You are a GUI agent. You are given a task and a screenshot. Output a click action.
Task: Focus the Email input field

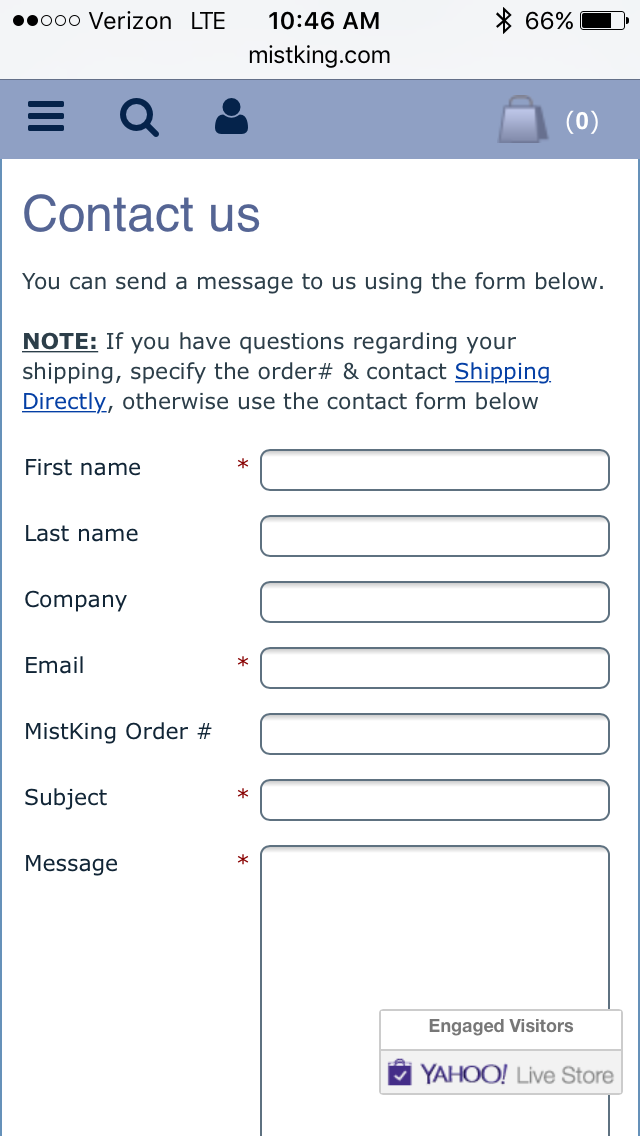point(435,668)
